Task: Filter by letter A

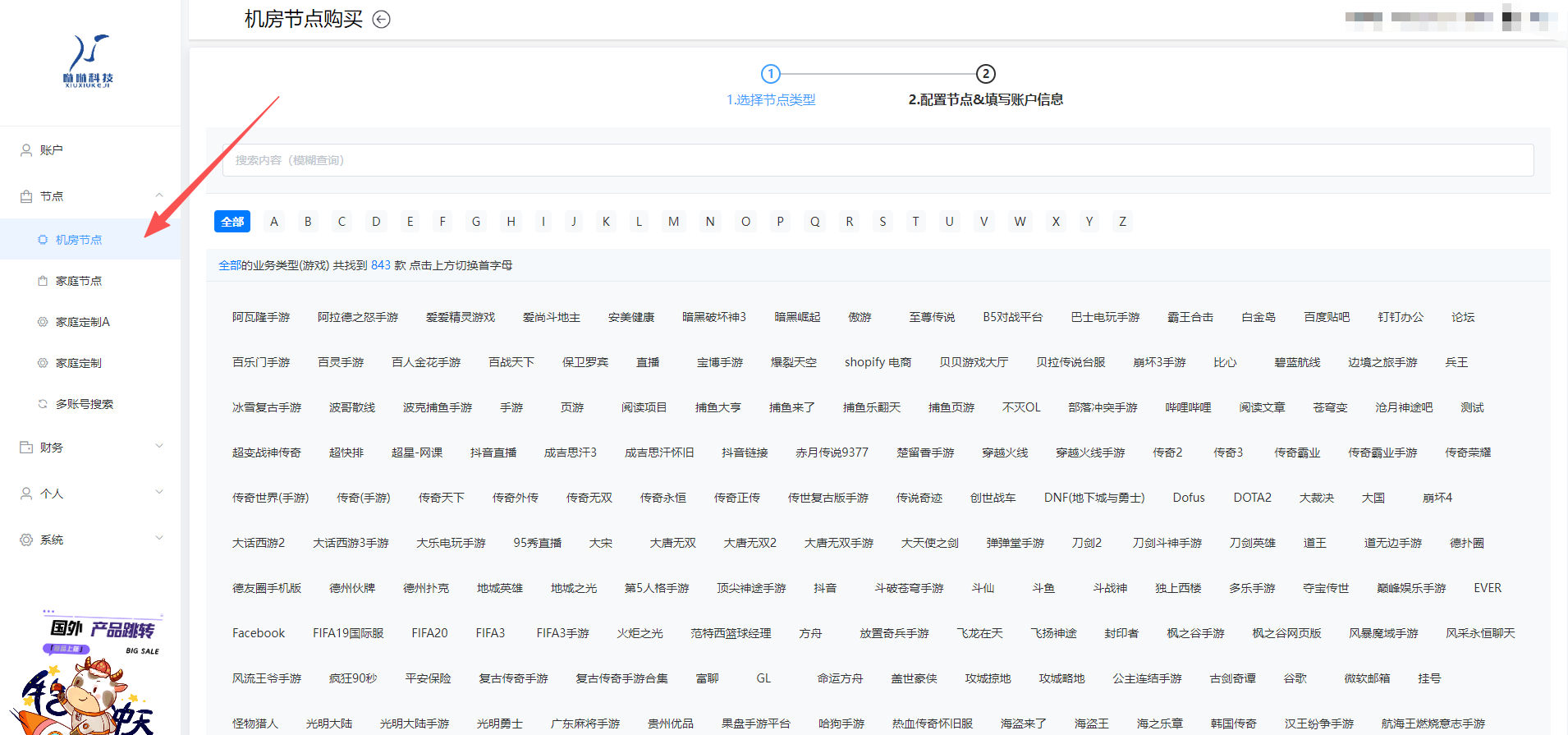Action: [274, 222]
